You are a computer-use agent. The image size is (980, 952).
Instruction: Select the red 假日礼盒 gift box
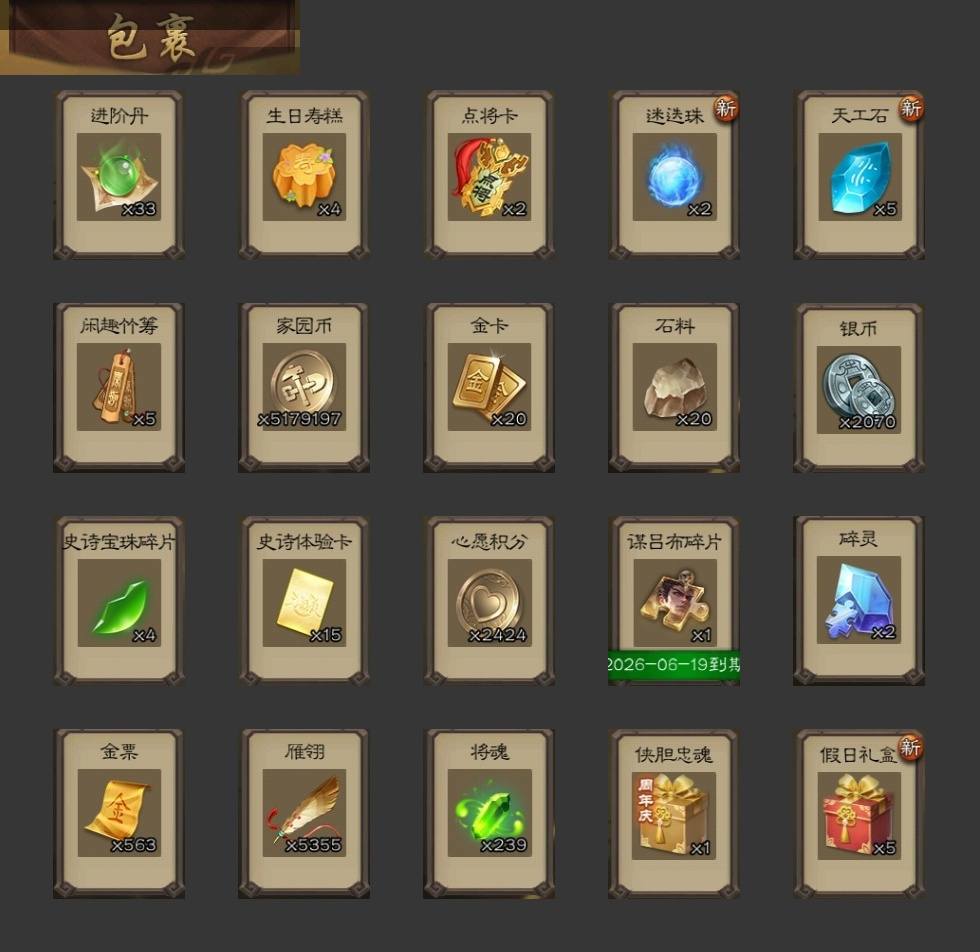point(859,816)
